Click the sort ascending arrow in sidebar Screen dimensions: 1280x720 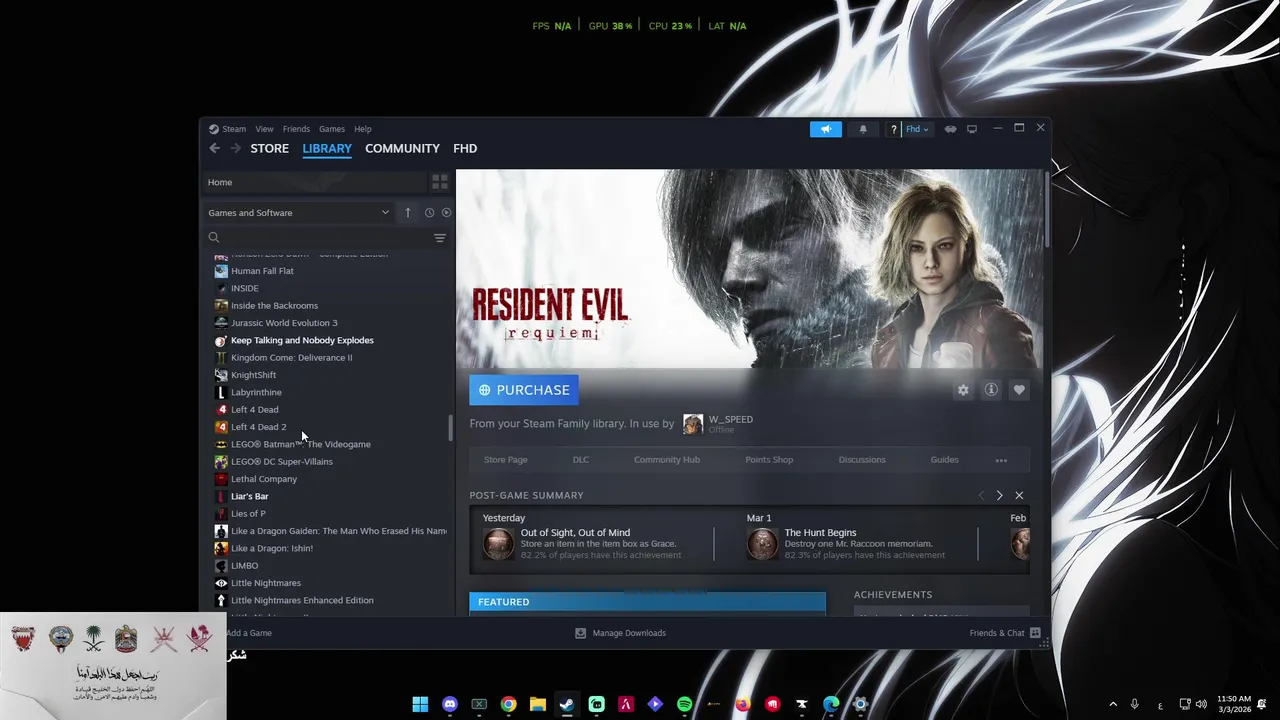tap(407, 212)
